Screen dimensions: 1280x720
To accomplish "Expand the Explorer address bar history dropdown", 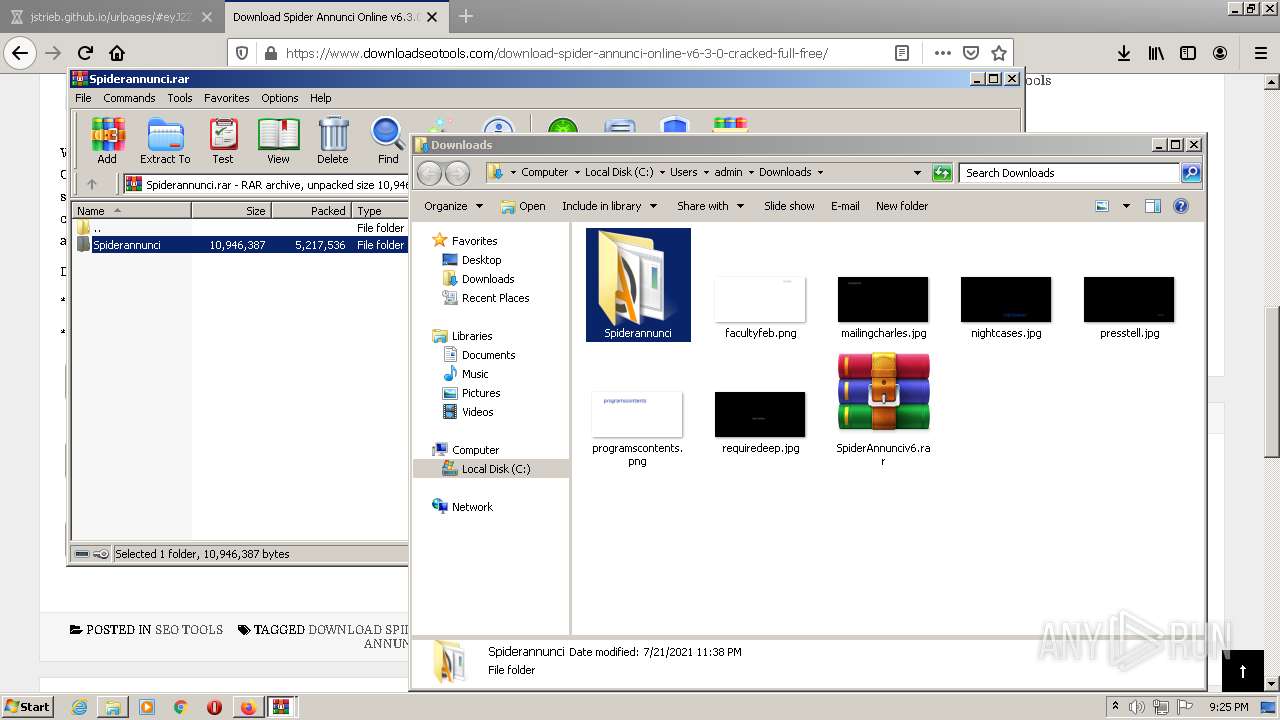I will click(917, 173).
